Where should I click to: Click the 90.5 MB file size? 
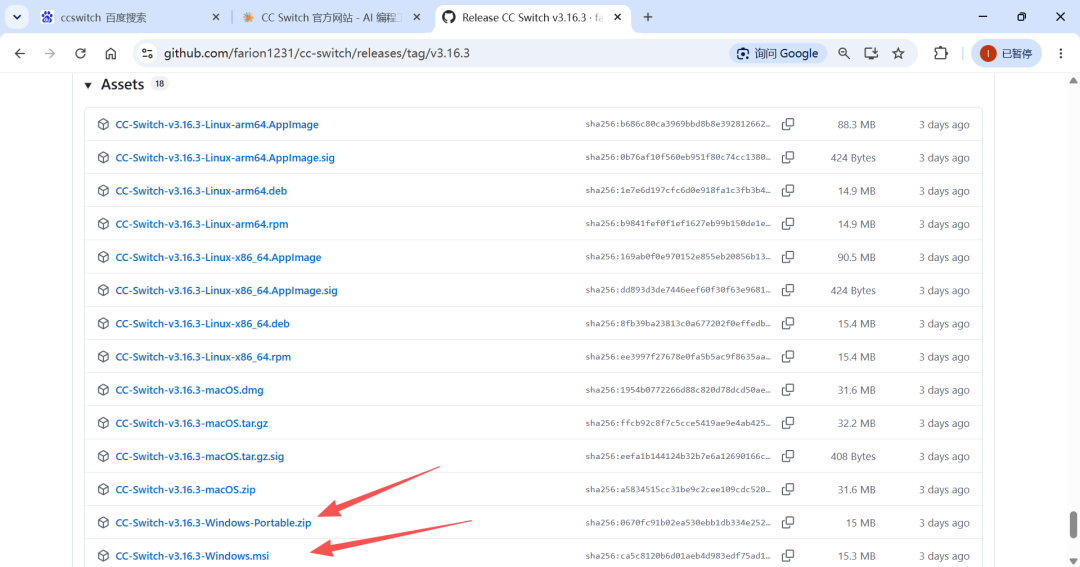point(856,257)
